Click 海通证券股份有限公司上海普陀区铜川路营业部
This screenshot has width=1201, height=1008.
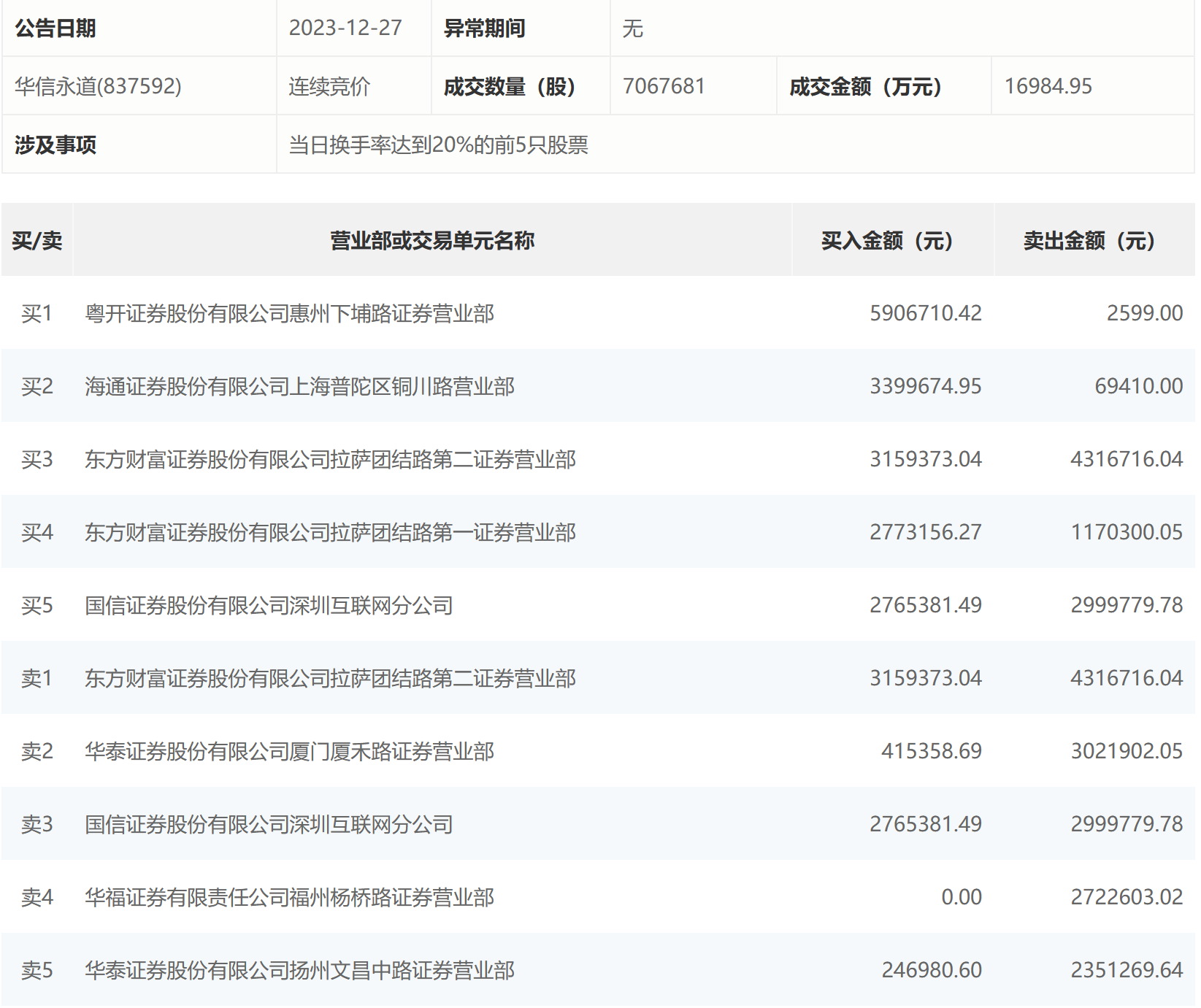300,386
